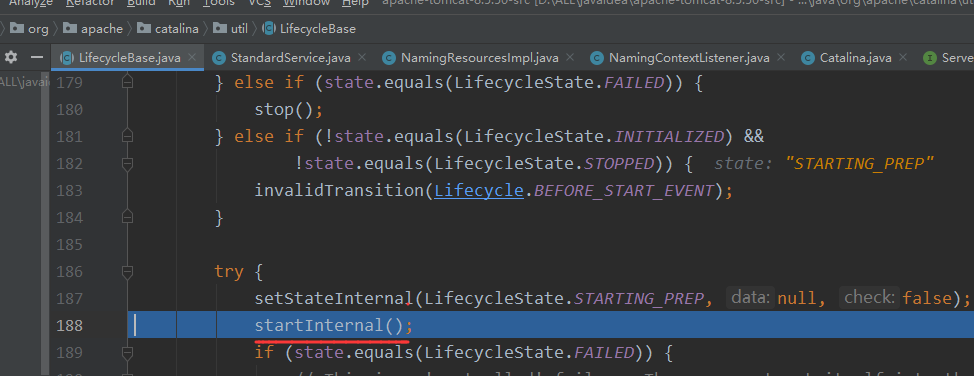Close the StandardService.java tab
The image size is (974, 376).
(x=362, y=57)
